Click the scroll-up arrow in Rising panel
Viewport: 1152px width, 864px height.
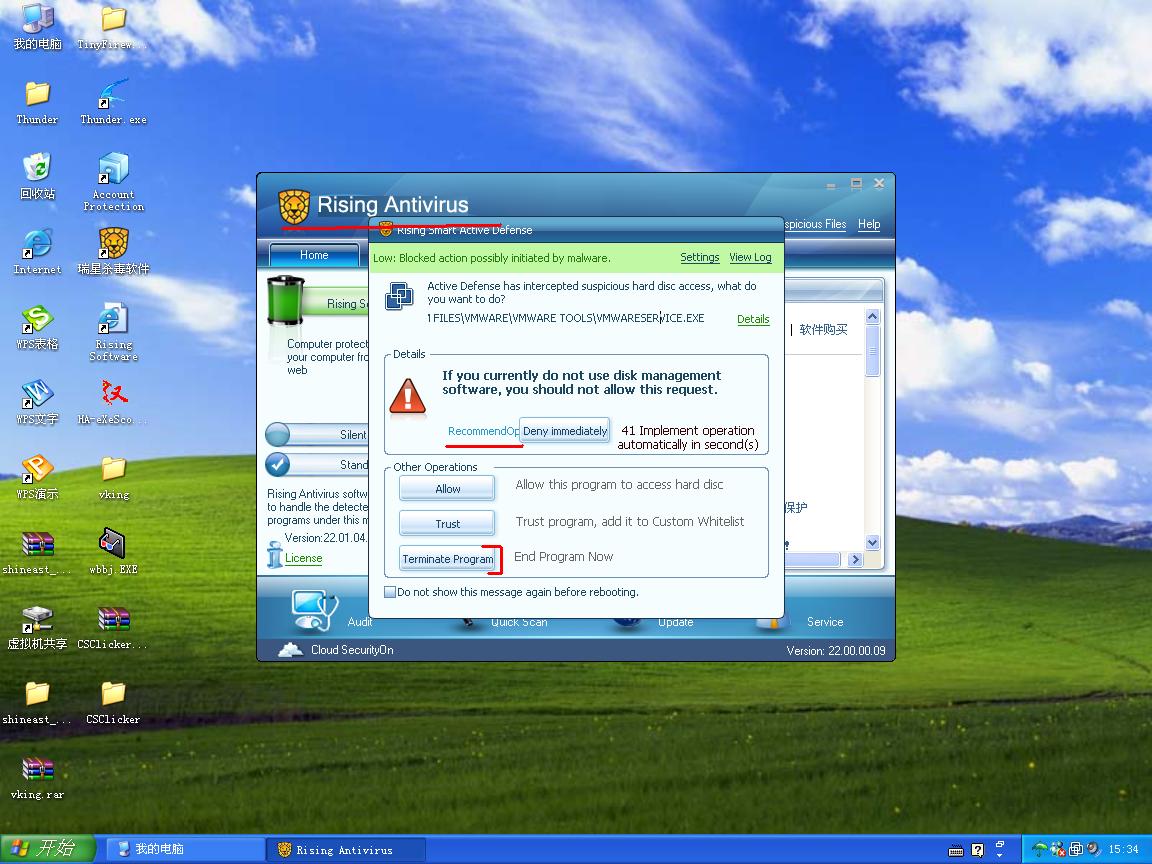click(872, 317)
